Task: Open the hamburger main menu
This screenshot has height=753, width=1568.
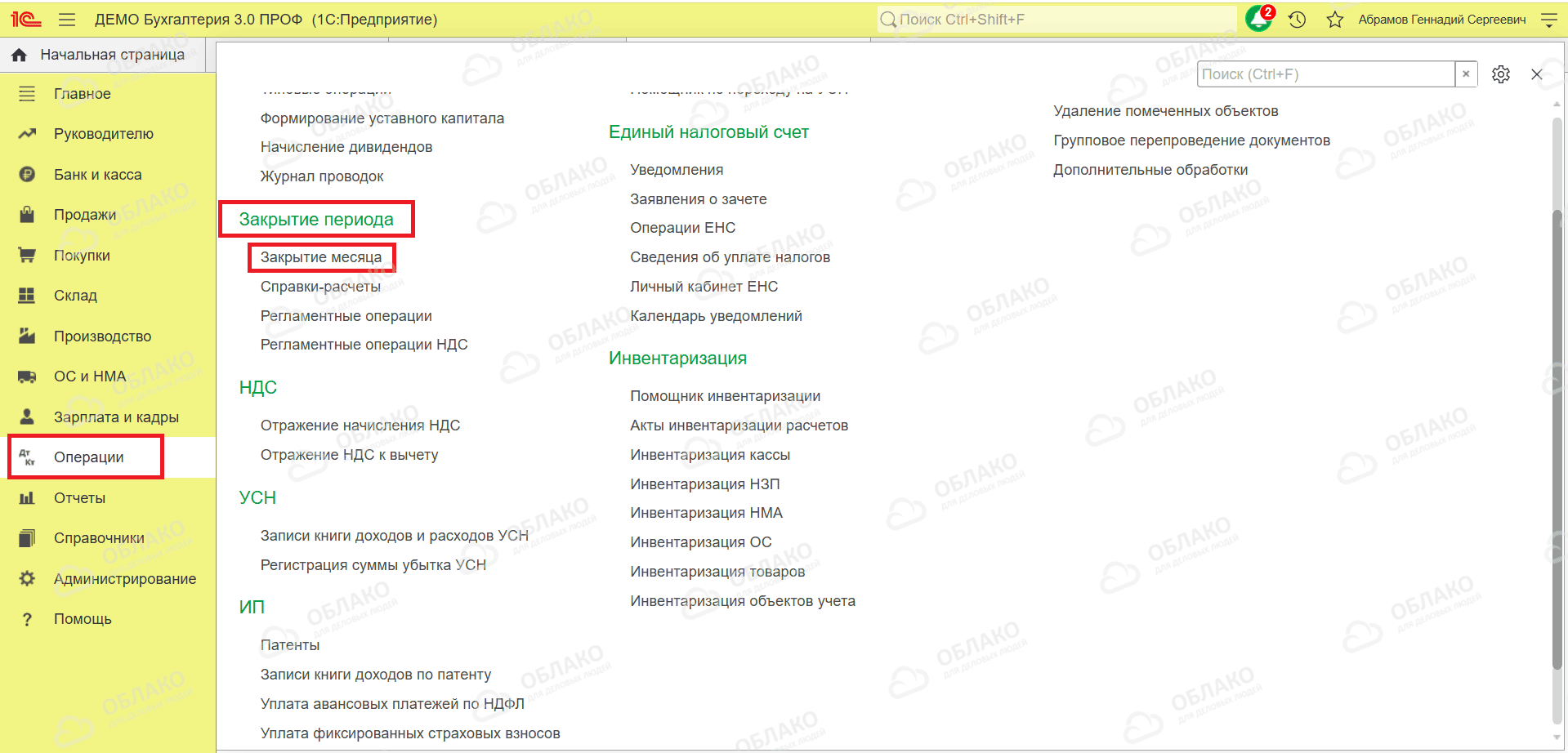Action: tap(67, 20)
